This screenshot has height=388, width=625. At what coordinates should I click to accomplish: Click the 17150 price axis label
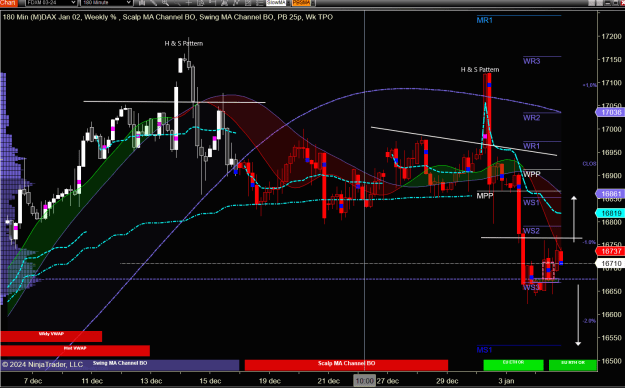coord(611,59)
